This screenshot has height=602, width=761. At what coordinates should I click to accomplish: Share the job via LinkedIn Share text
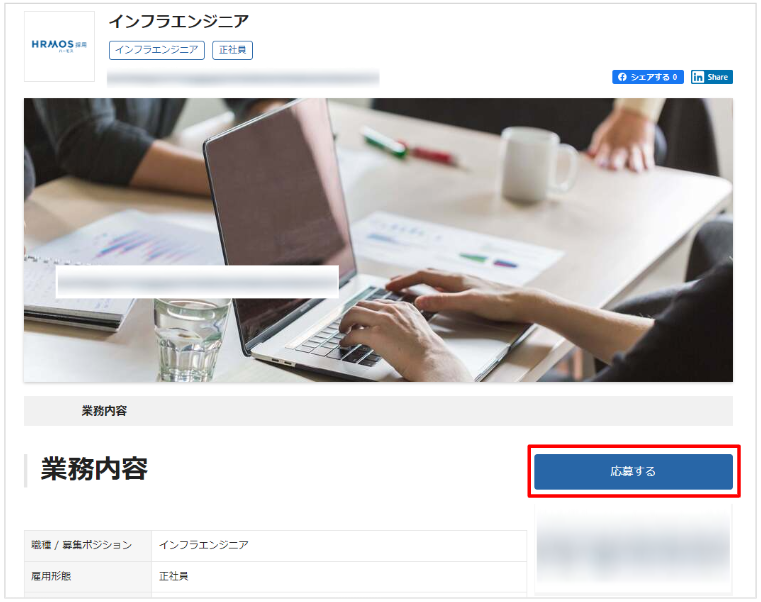717,77
